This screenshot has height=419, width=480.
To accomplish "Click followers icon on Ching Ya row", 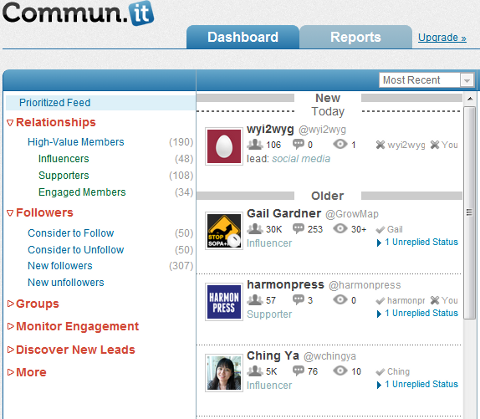I will tap(255, 371).
